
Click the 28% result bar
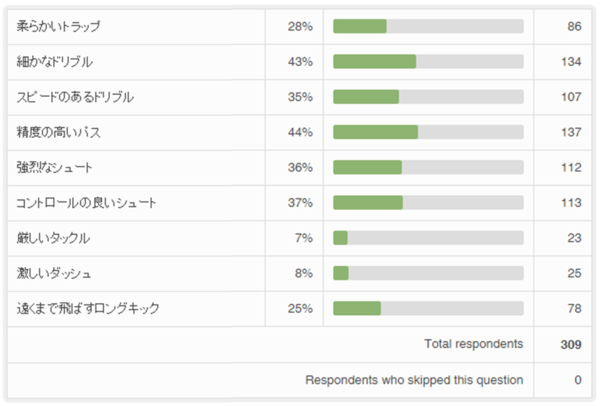click(428, 26)
